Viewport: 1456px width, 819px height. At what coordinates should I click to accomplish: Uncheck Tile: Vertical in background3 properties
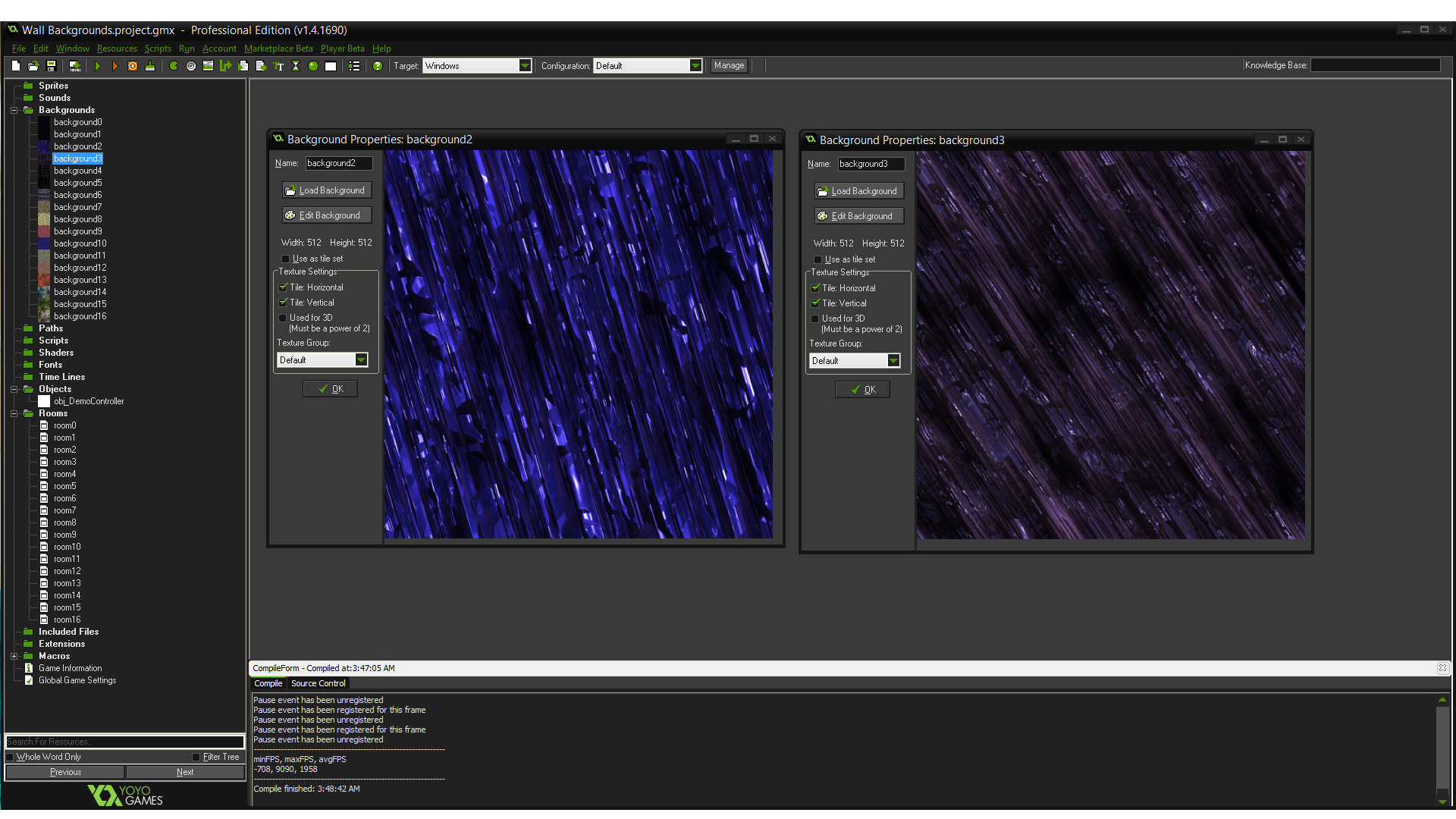pos(814,303)
